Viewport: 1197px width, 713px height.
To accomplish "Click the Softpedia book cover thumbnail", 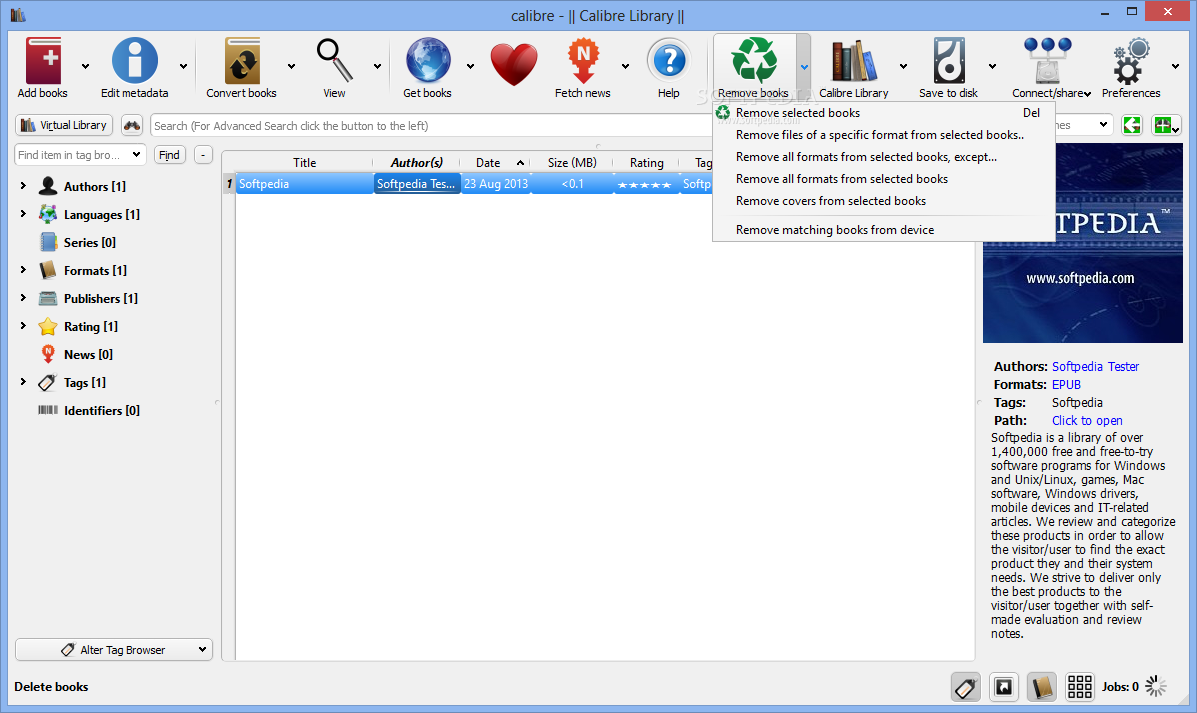I will (1082, 244).
